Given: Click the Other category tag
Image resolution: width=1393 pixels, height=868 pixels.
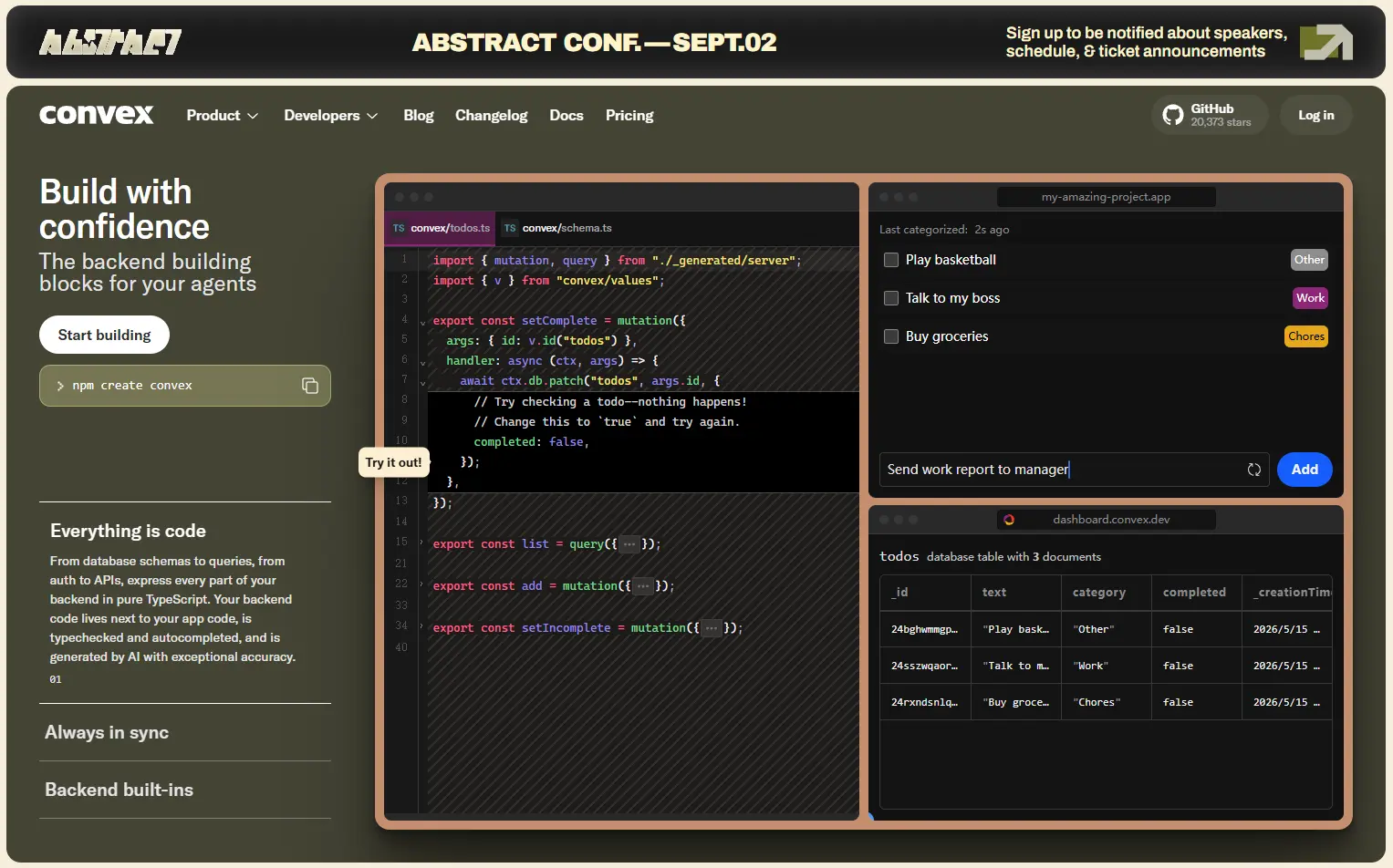Looking at the screenshot, I should click(x=1309, y=260).
